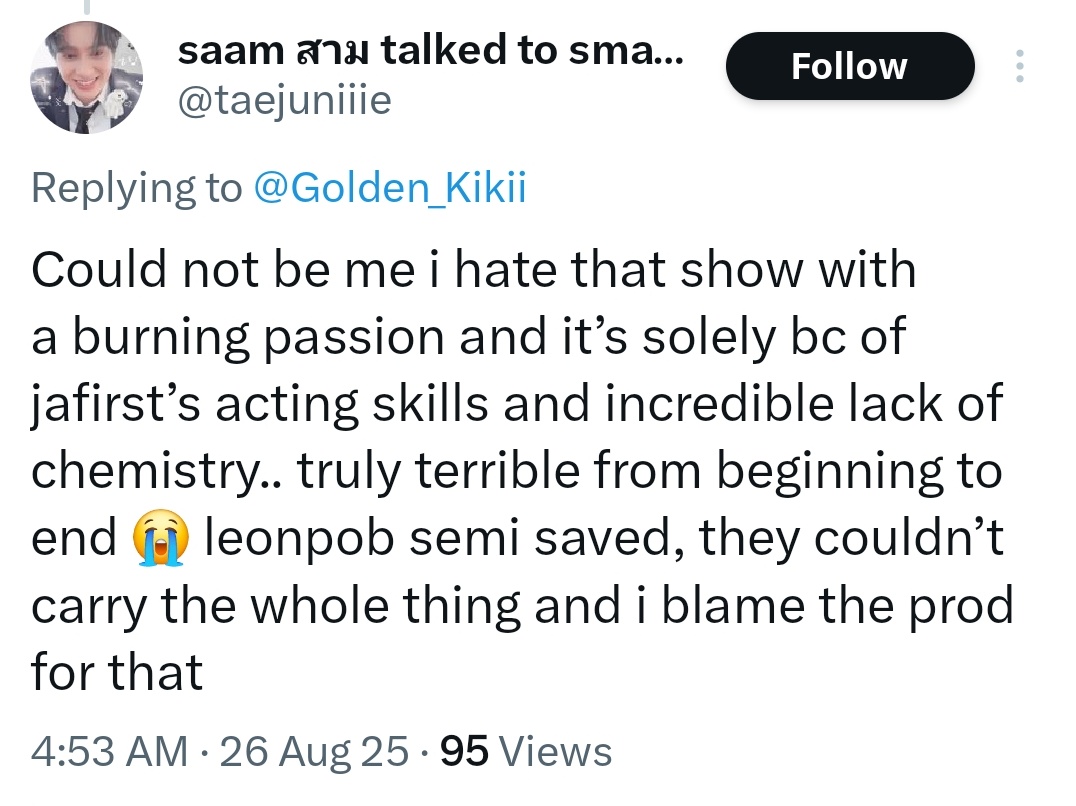The height and width of the screenshot is (806, 1076).
Task: Click the Follow button
Action: (849, 67)
